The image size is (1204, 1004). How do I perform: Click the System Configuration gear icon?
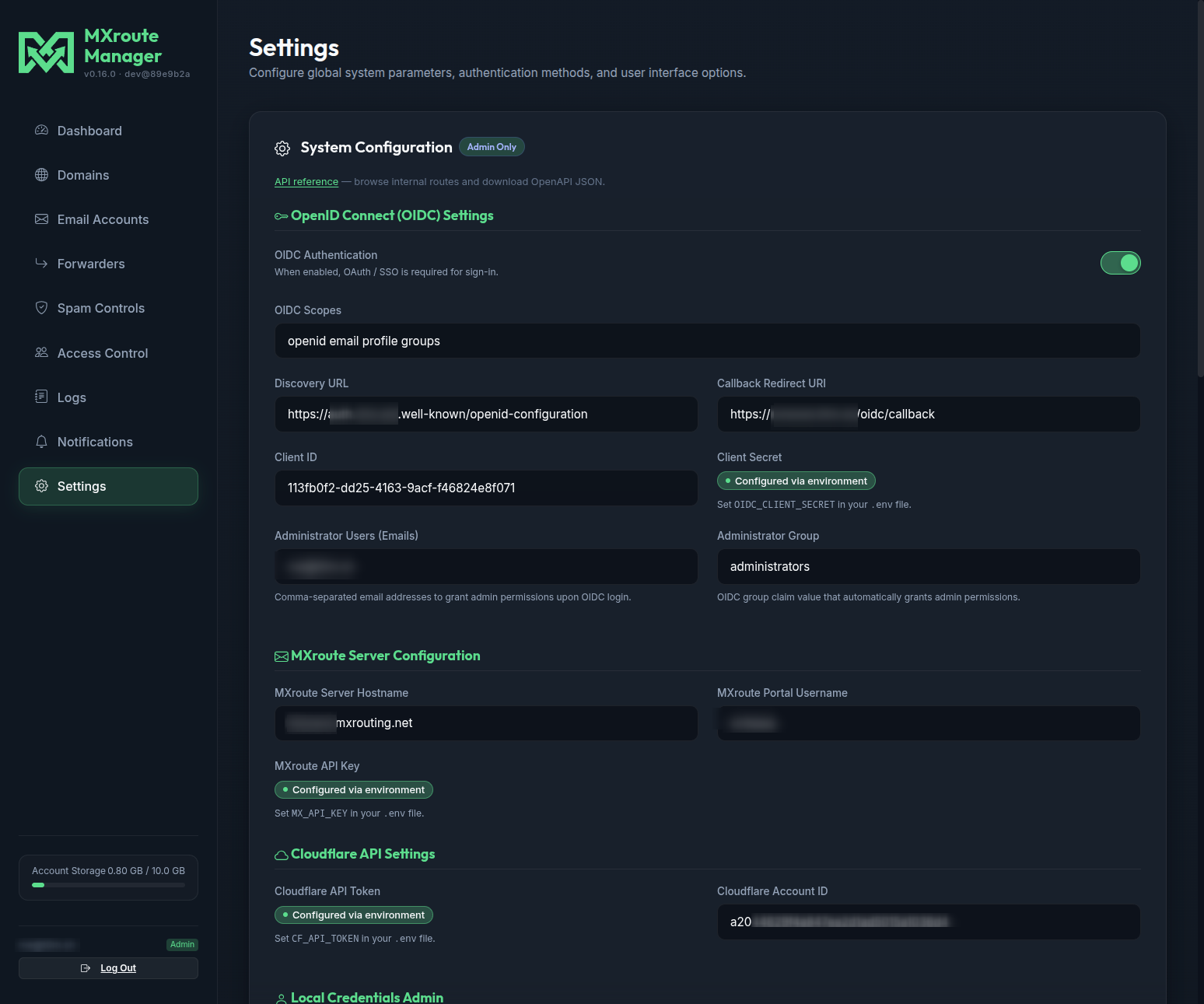click(x=282, y=148)
